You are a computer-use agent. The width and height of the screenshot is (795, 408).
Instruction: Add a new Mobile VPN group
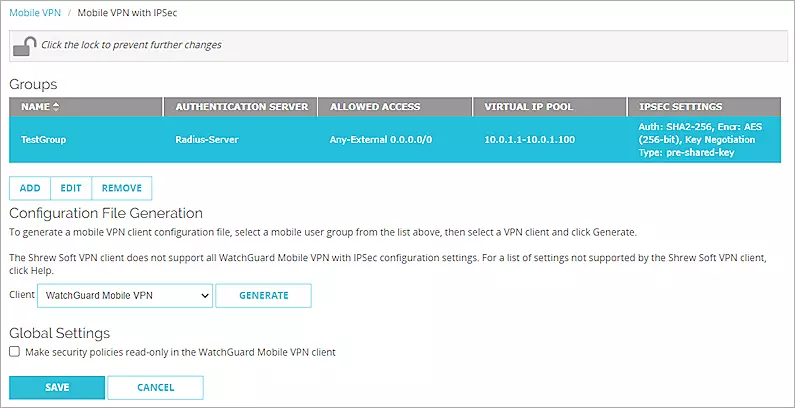[x=30, y=188]
